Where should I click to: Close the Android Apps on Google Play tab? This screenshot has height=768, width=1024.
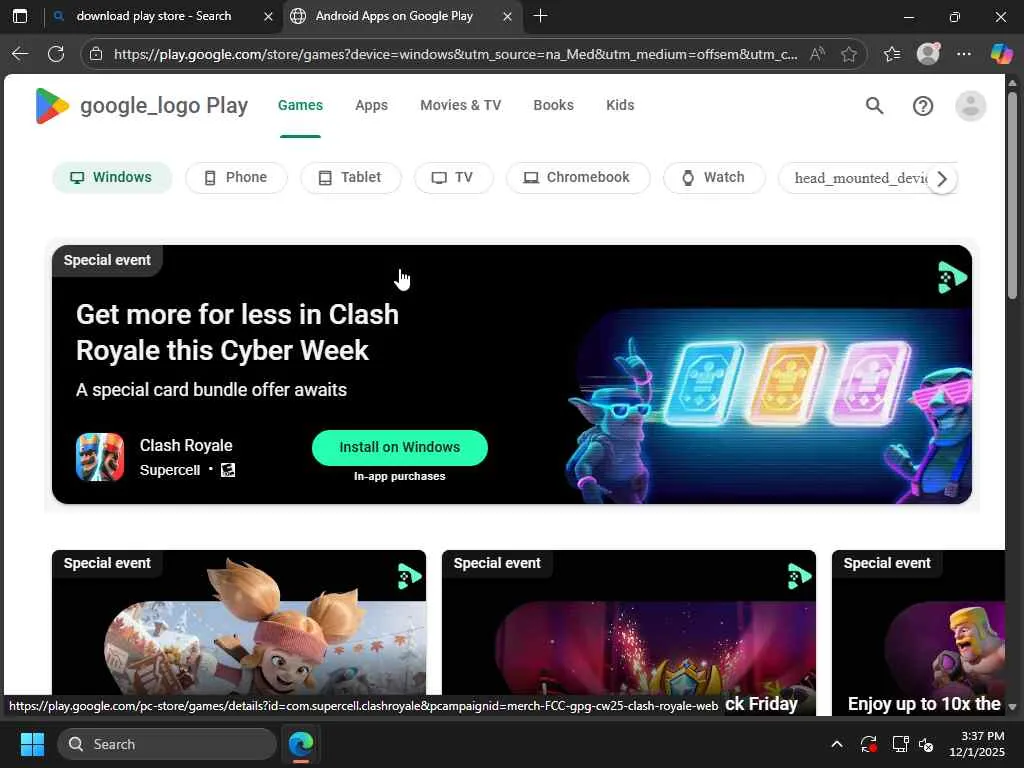click(507, 16)
